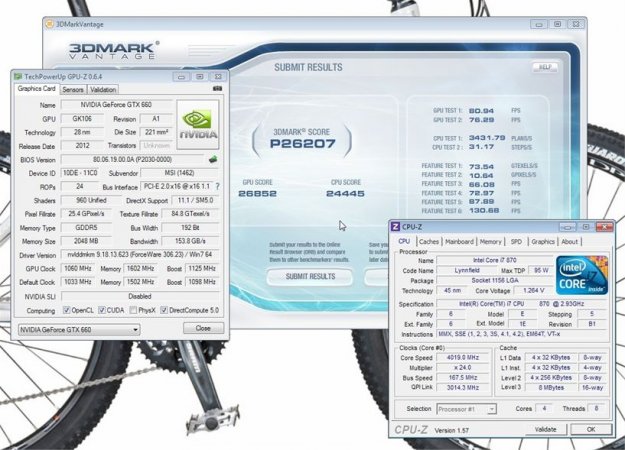Click the NVIDIA logo in GPU-Z
This screenshot has width=625, height=450.
point(198,125)
